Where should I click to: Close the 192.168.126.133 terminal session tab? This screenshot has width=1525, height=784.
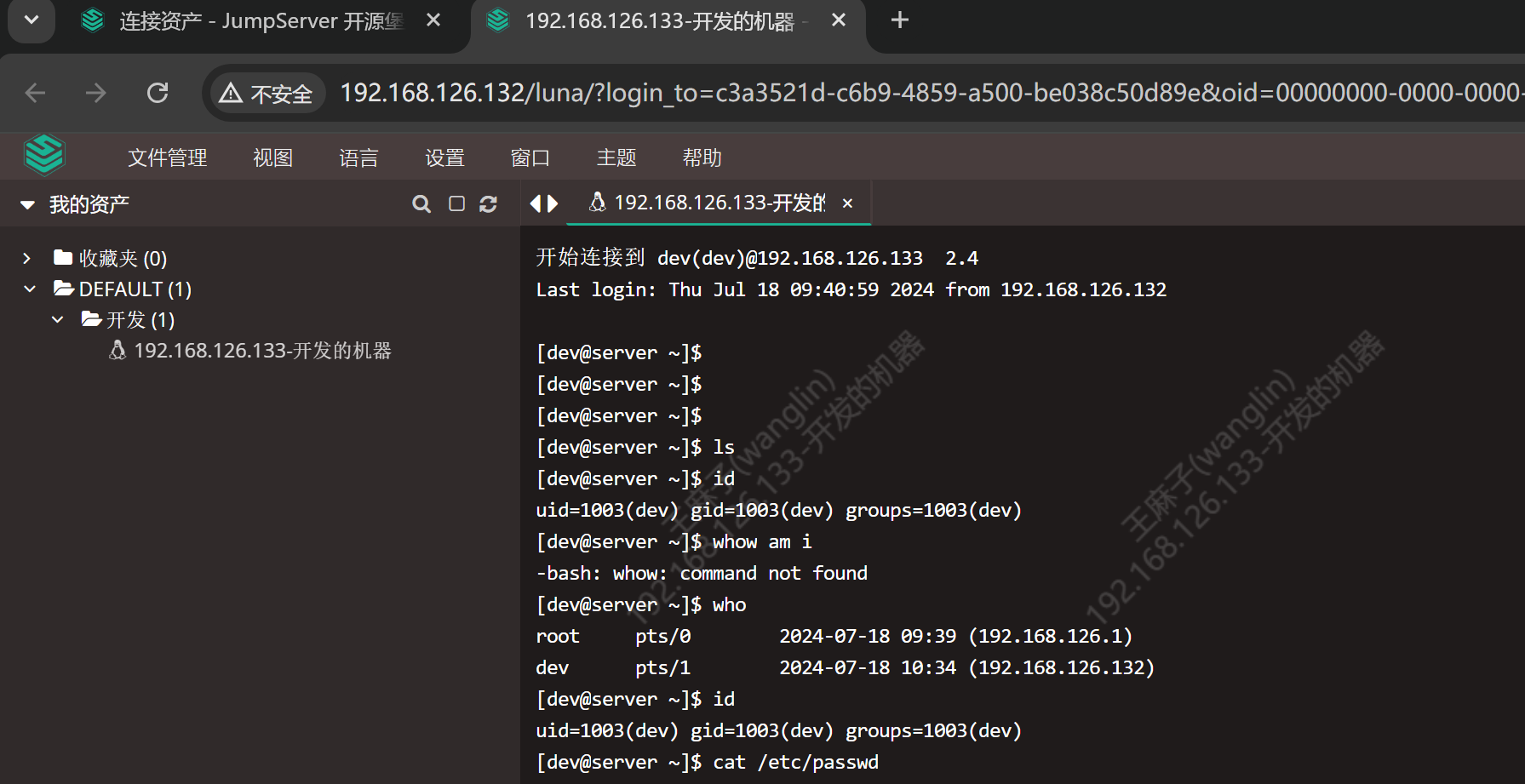(x=847, y=203)
